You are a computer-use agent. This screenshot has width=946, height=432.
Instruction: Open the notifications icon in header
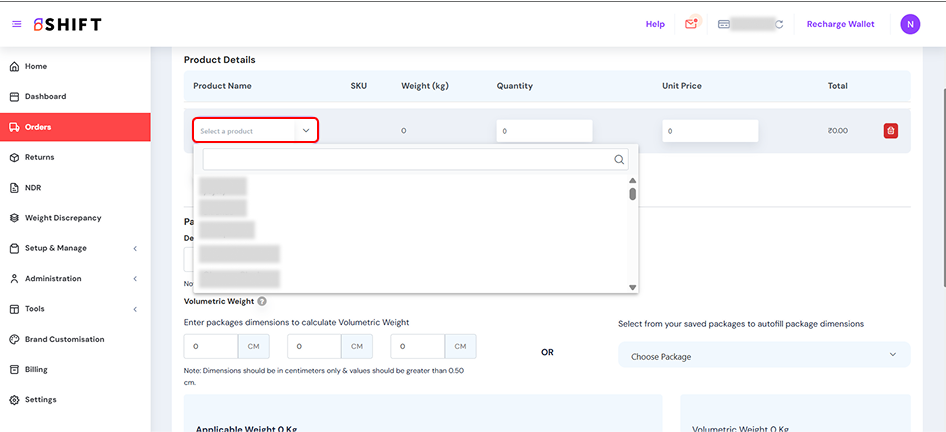tap(691, 24)
